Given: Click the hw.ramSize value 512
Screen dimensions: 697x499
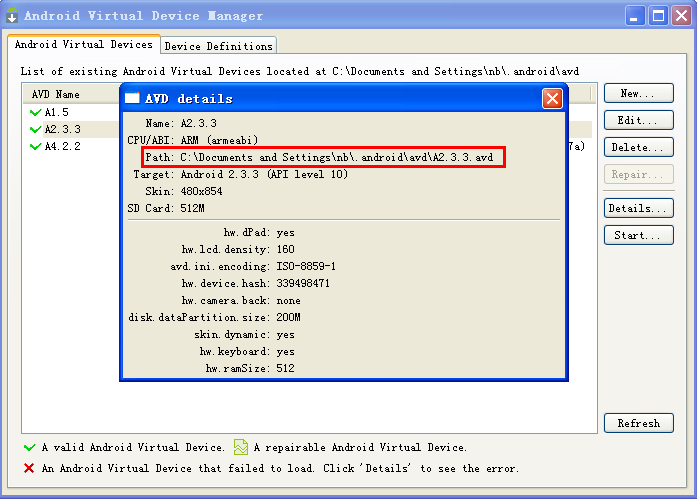Looking at the screenshot, I should [x=285, y=368].
